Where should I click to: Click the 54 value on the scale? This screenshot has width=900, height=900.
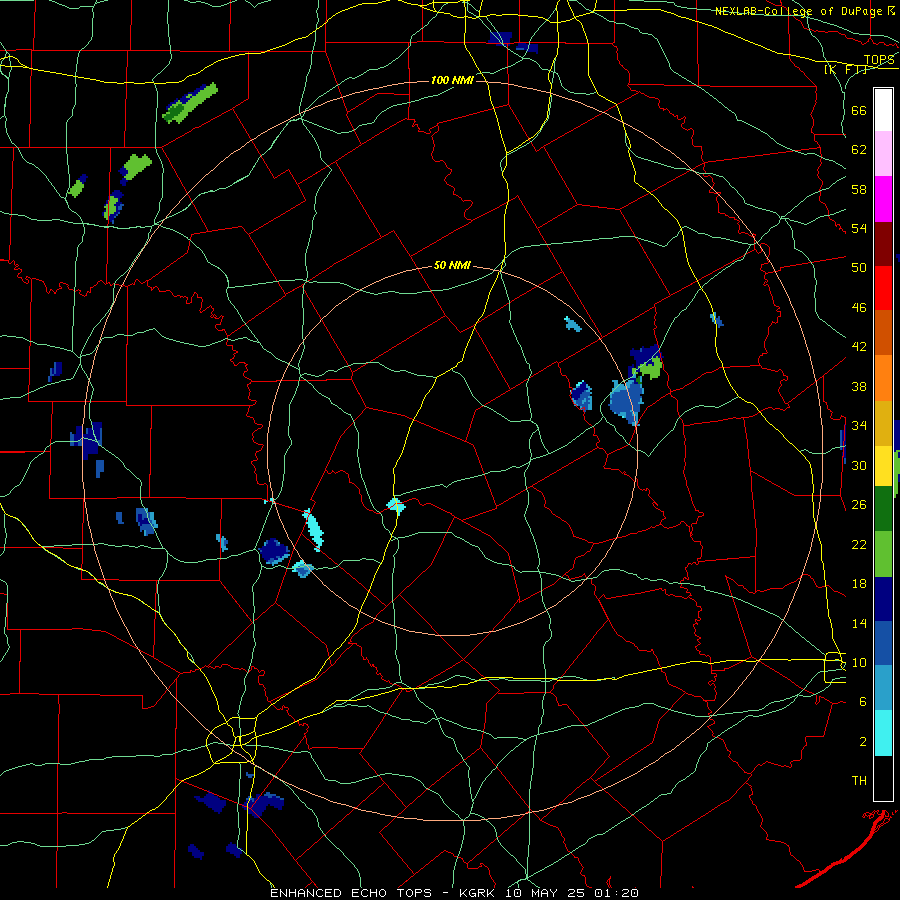pos(859,228)
